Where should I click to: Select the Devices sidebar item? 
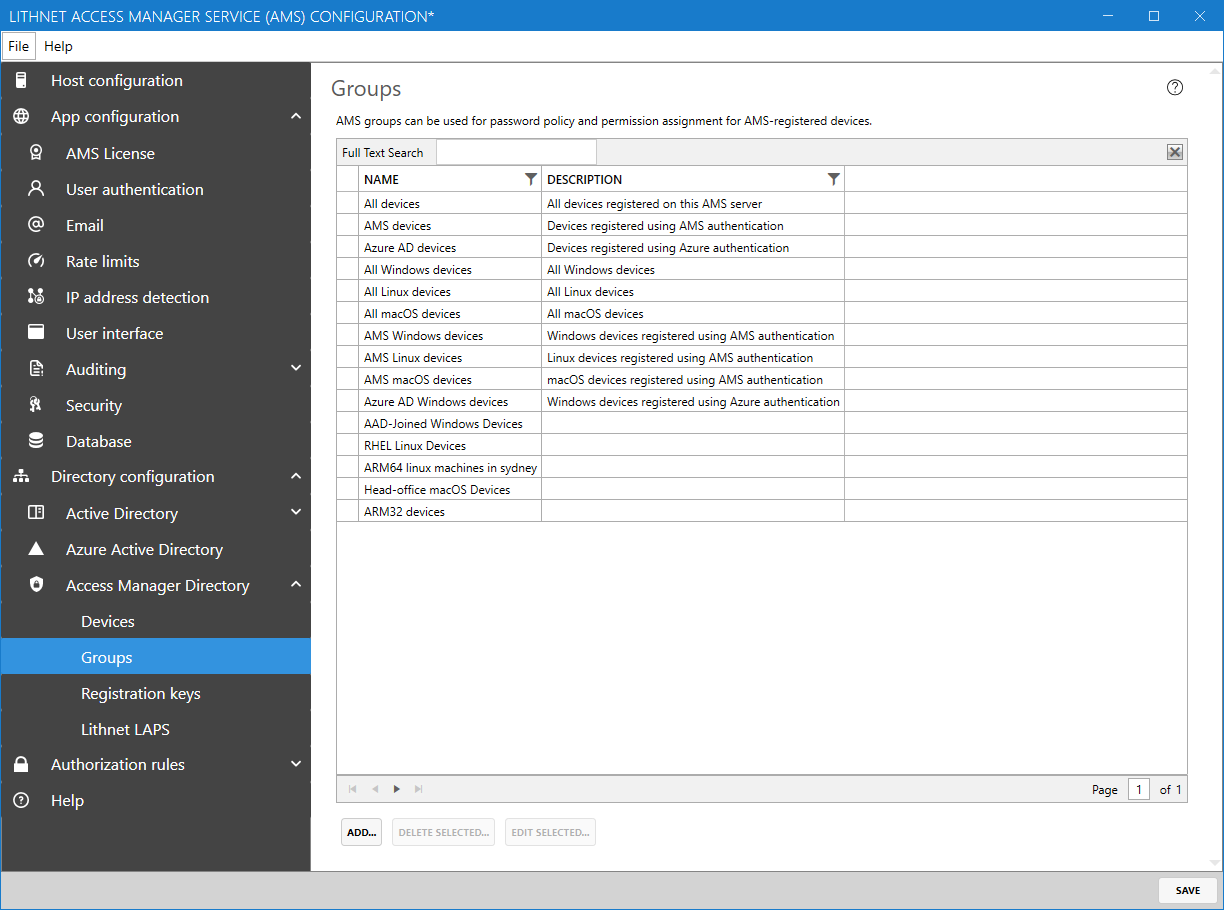[155, 621]
